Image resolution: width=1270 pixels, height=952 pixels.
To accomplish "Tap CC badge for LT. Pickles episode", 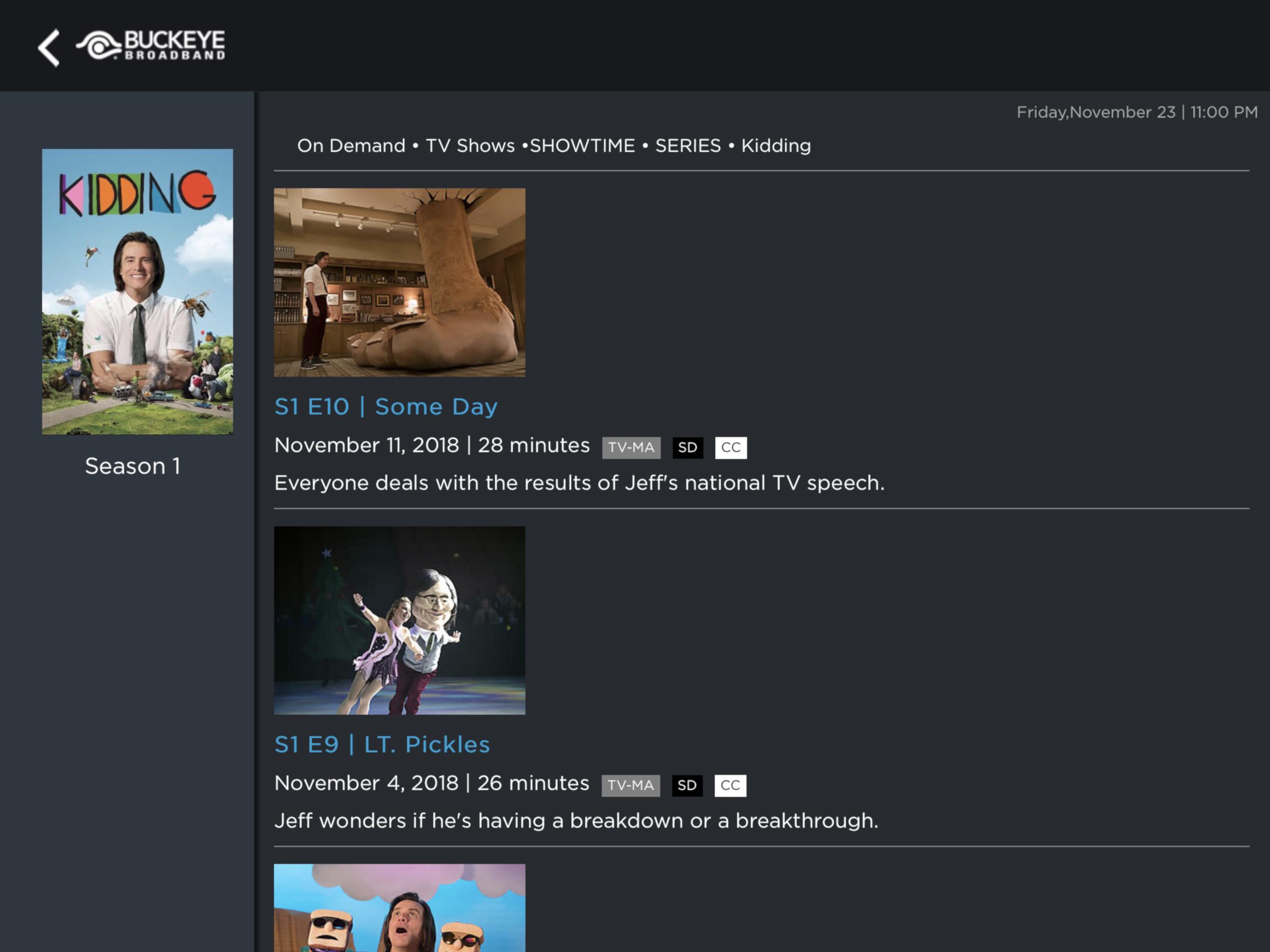I will [730, 786].
